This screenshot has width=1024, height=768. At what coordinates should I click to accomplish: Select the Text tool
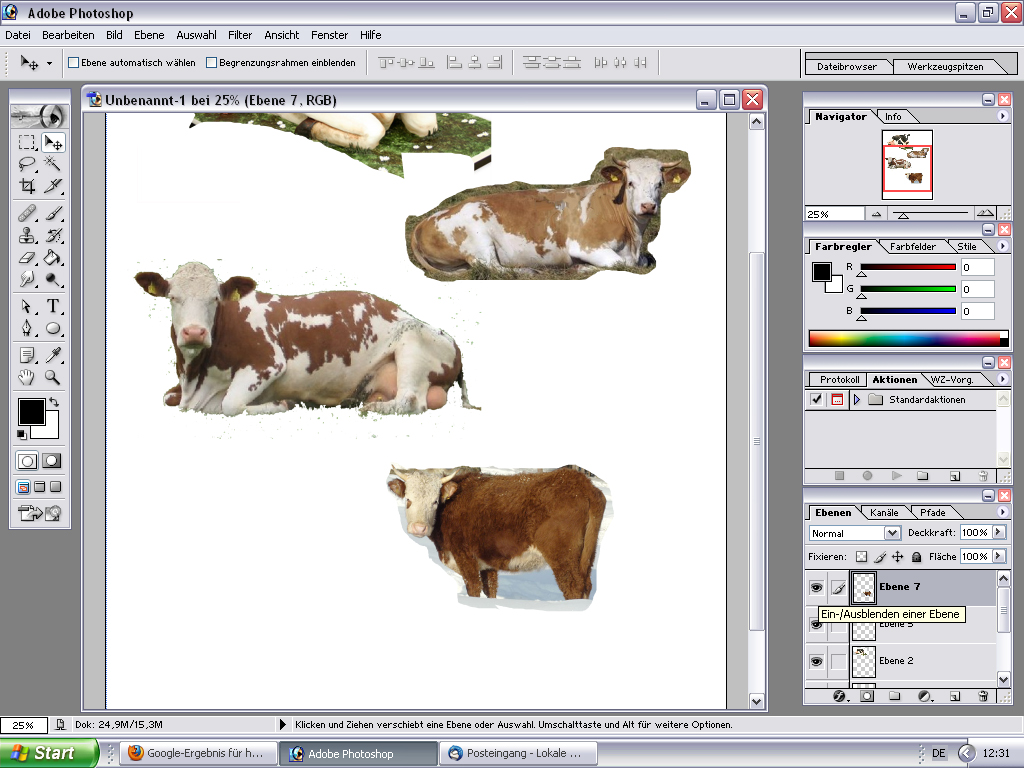click(x=52, y=306)
